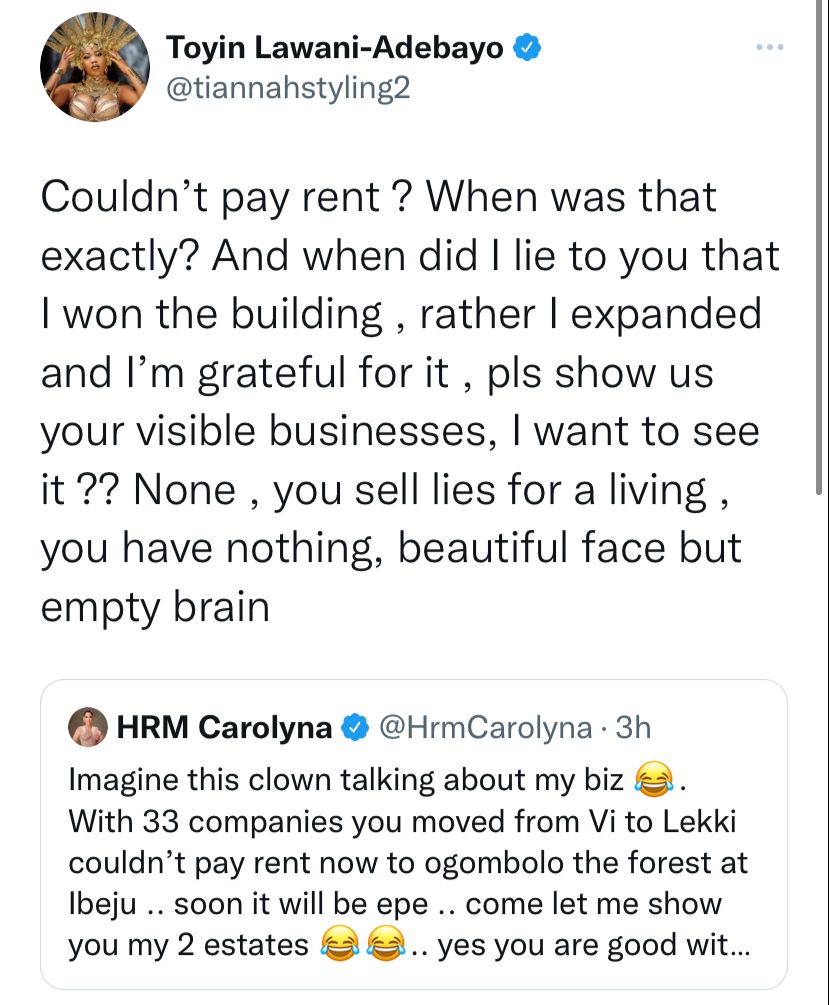Click the HRM Carolyna display name

(x=224, y=727)
